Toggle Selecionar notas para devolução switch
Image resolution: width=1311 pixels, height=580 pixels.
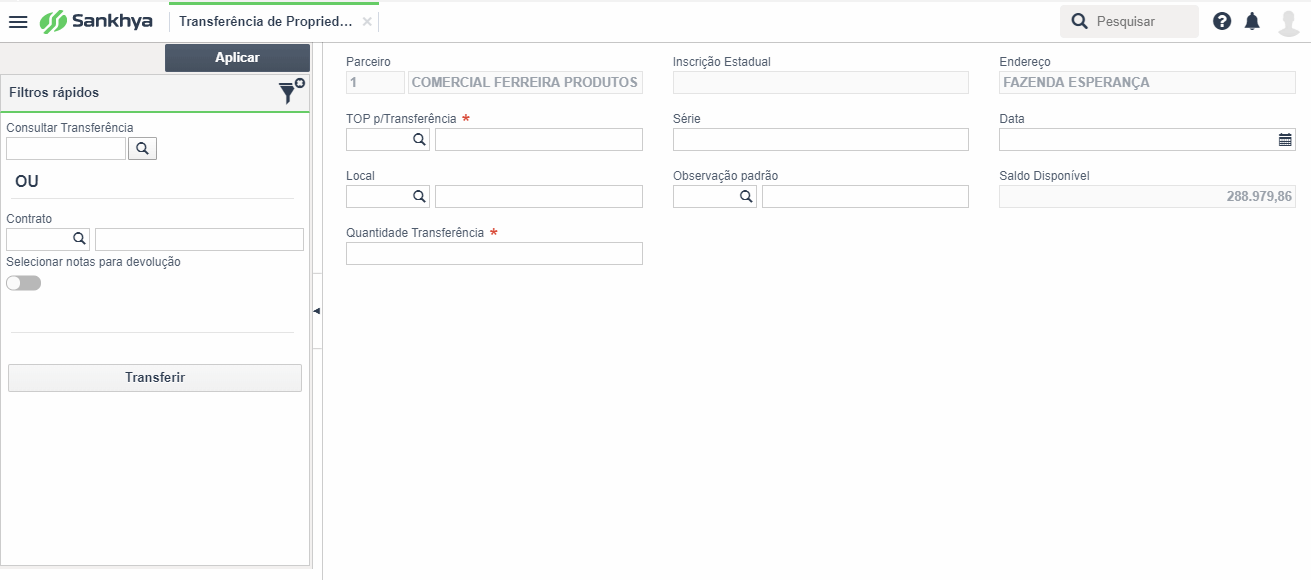point(24,283)
